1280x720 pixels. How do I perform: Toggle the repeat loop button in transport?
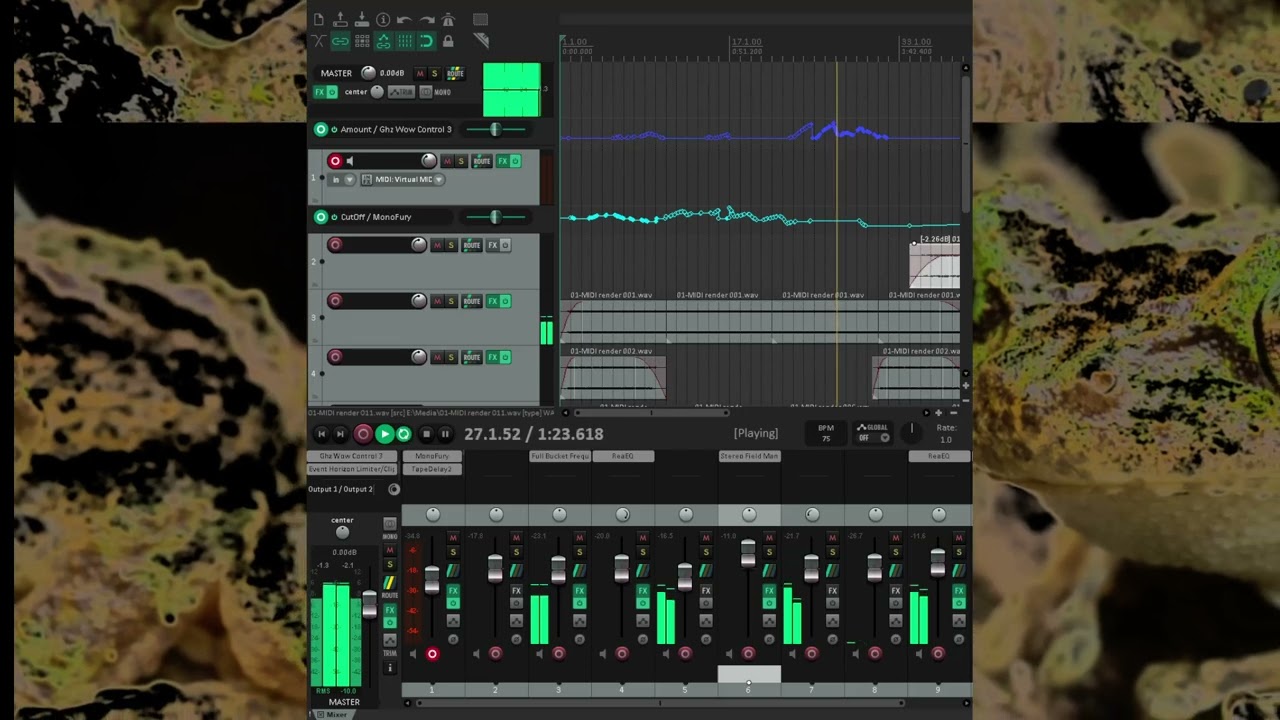pos(403,434)
